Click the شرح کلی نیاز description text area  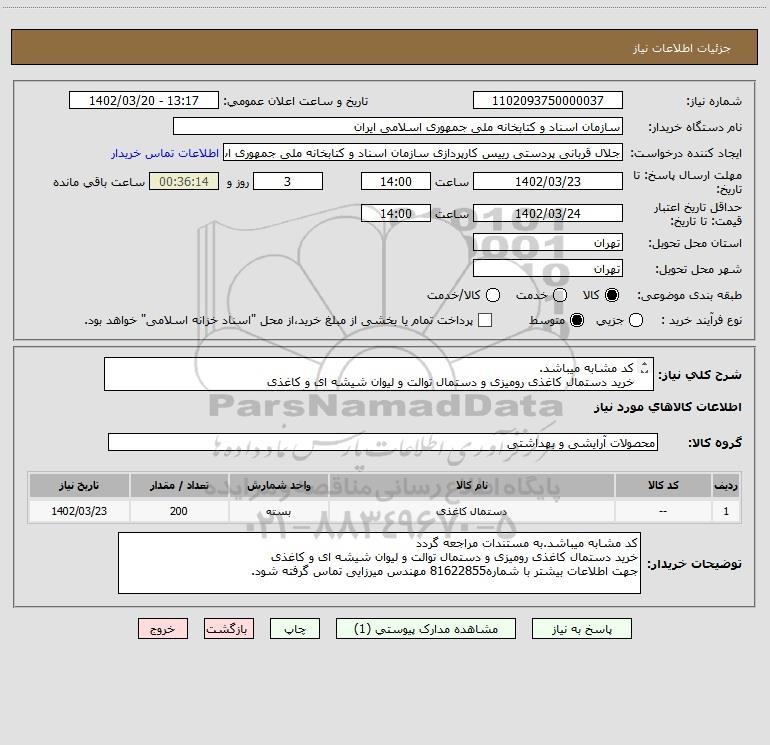tap(379, 375)
